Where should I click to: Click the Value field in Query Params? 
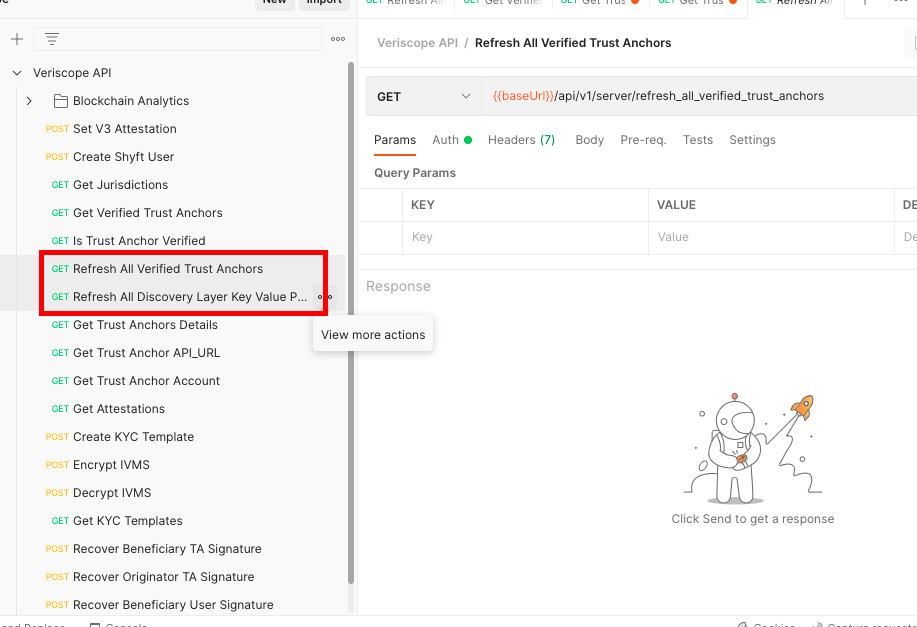tap(771, 237)
